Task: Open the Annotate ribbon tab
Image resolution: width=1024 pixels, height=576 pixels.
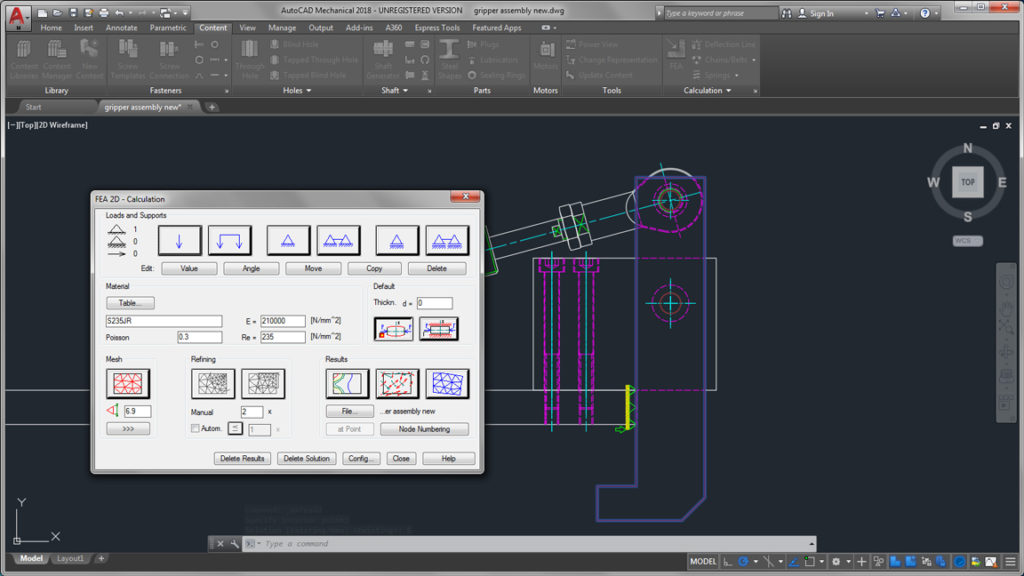Action: (122, 28)
